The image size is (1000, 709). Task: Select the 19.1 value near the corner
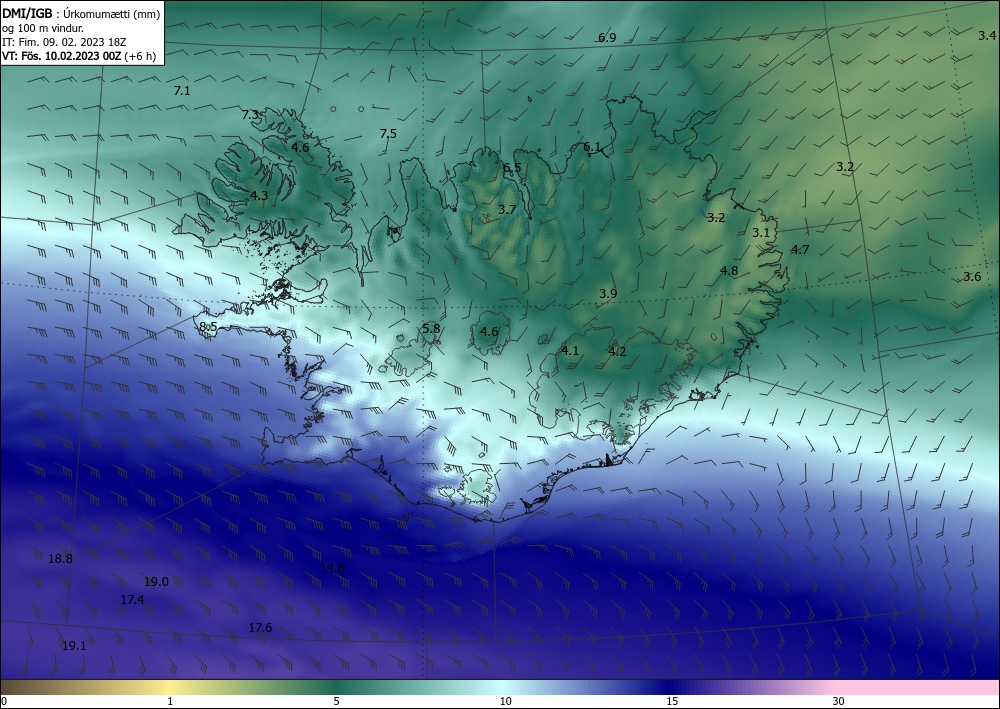click(74, 646)
